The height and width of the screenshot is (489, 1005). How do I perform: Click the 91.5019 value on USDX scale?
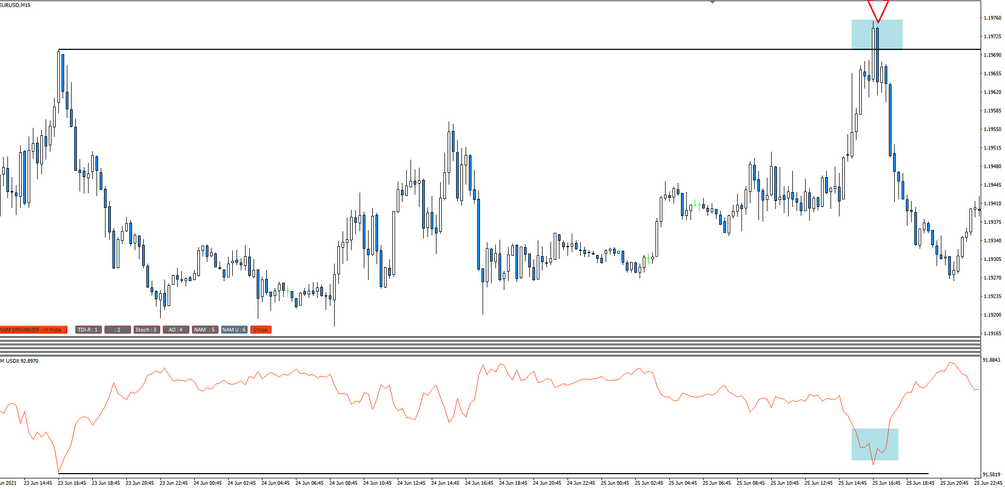[992, 468]
